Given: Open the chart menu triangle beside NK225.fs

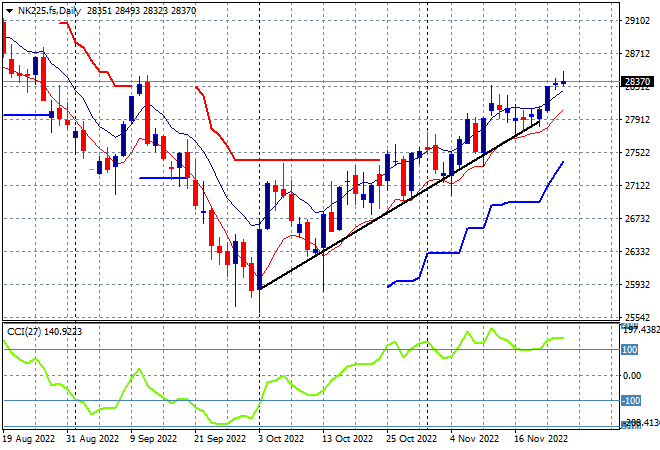Looking at the screenshot, I should pyautogui.click(x=9, y=11).
